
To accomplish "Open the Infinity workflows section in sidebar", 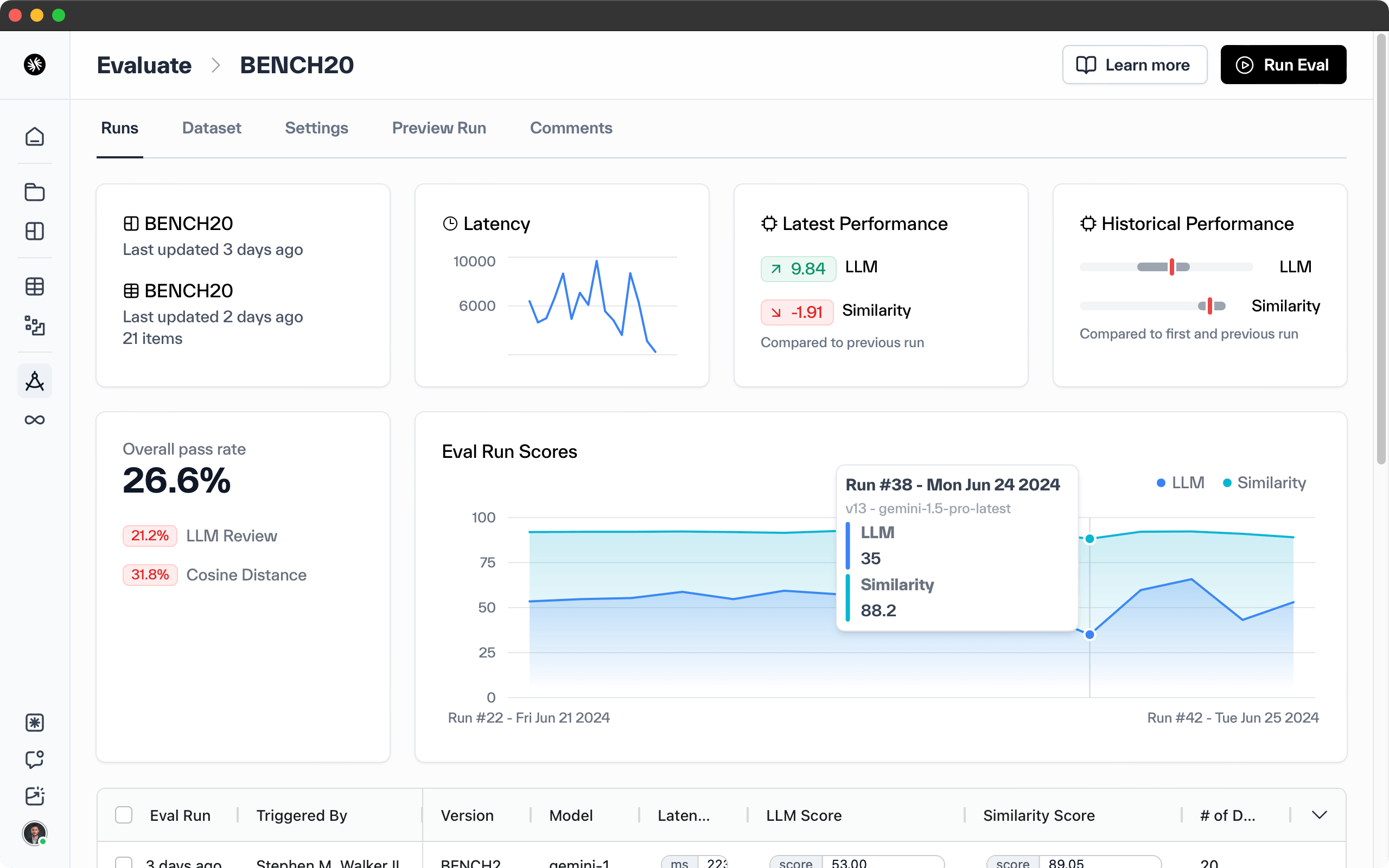I will click(34, 420).
